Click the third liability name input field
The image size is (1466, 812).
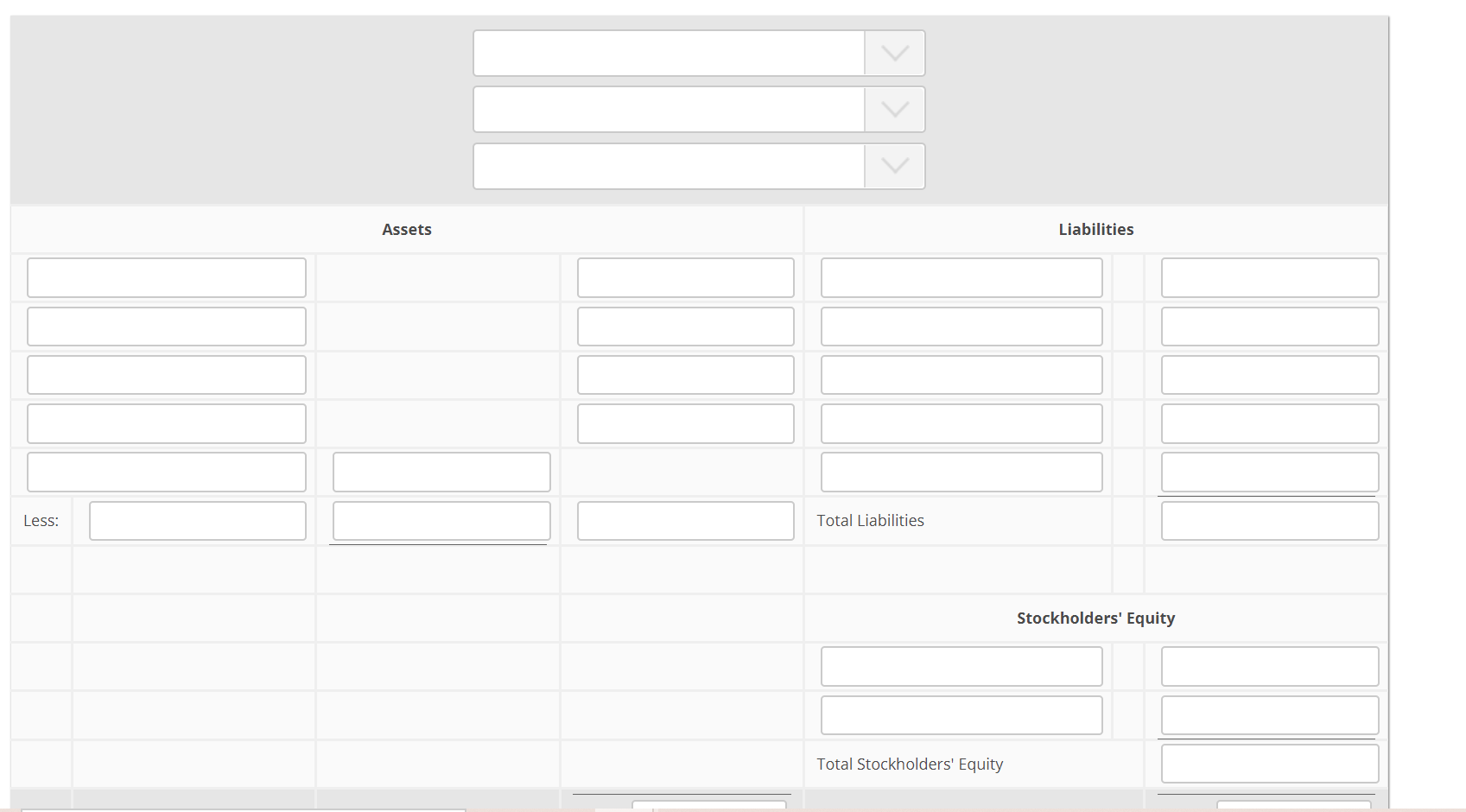[961, 375]
